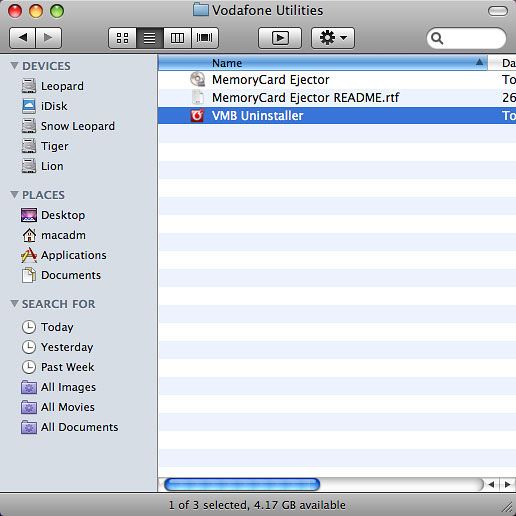
Task: Click the Vodafone Utilities folder title icon
Action: [x=201, y=10]
